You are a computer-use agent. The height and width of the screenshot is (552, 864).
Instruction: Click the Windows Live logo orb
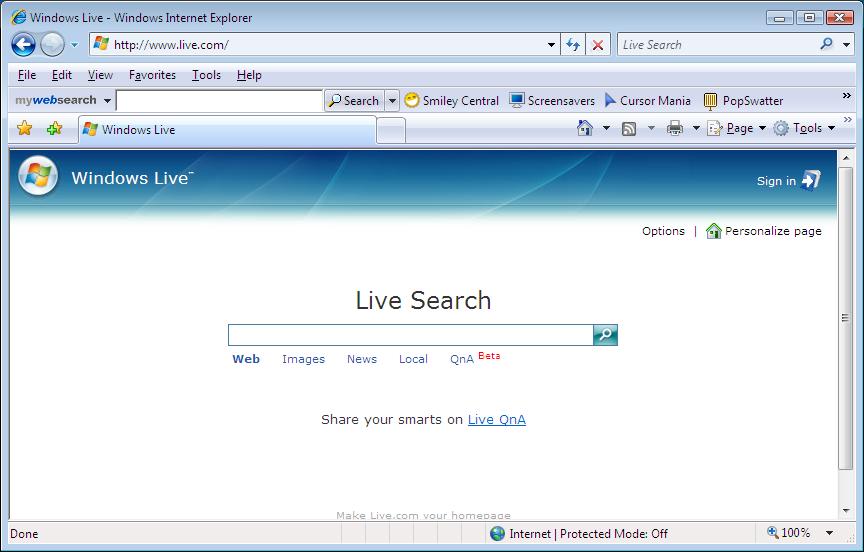coord(38,176)
